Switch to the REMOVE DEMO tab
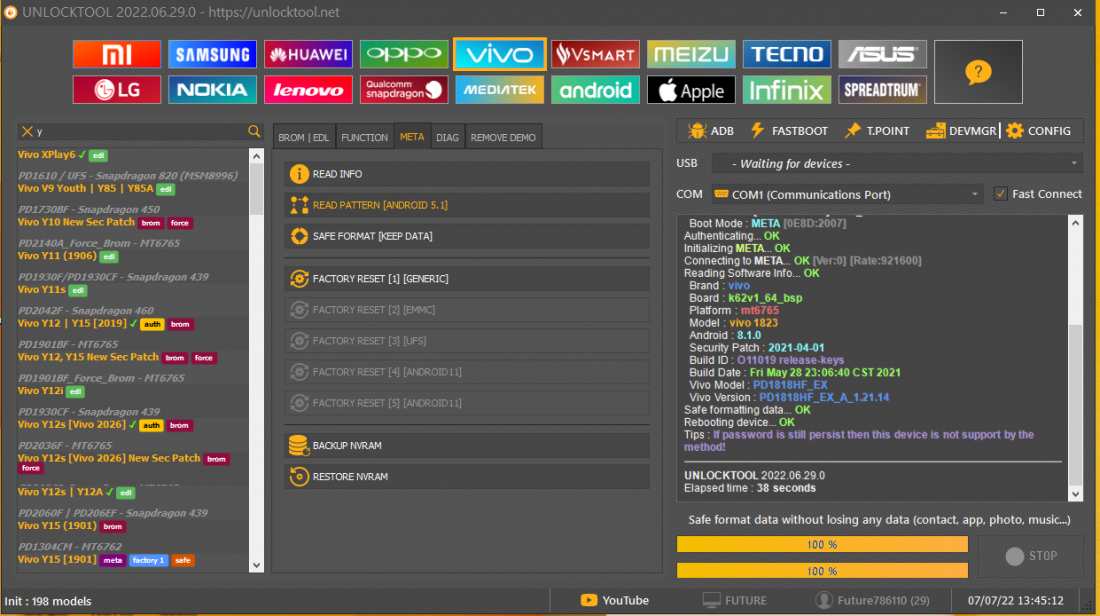Image resolution: width=1100 pixels, height=616 pixels. pyautogui.click(x=503, y=138)
